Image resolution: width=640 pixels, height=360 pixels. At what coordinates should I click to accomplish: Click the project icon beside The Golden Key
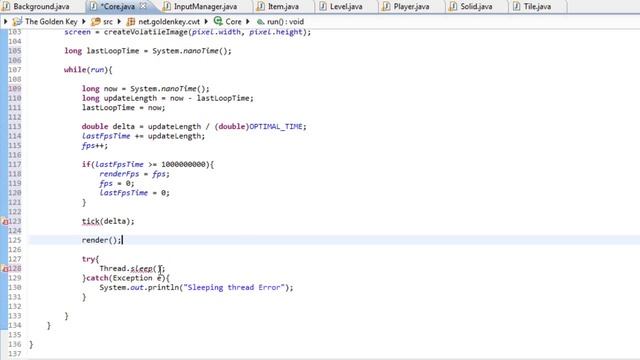[x=17, y=21]
